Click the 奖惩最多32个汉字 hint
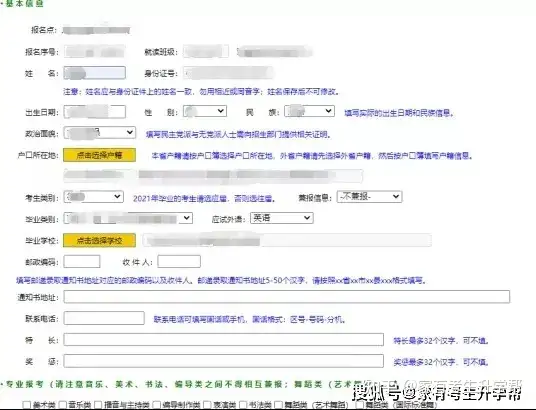Image resolution: width=536 pixels, height=410 pixels. [x=441, y=362]
